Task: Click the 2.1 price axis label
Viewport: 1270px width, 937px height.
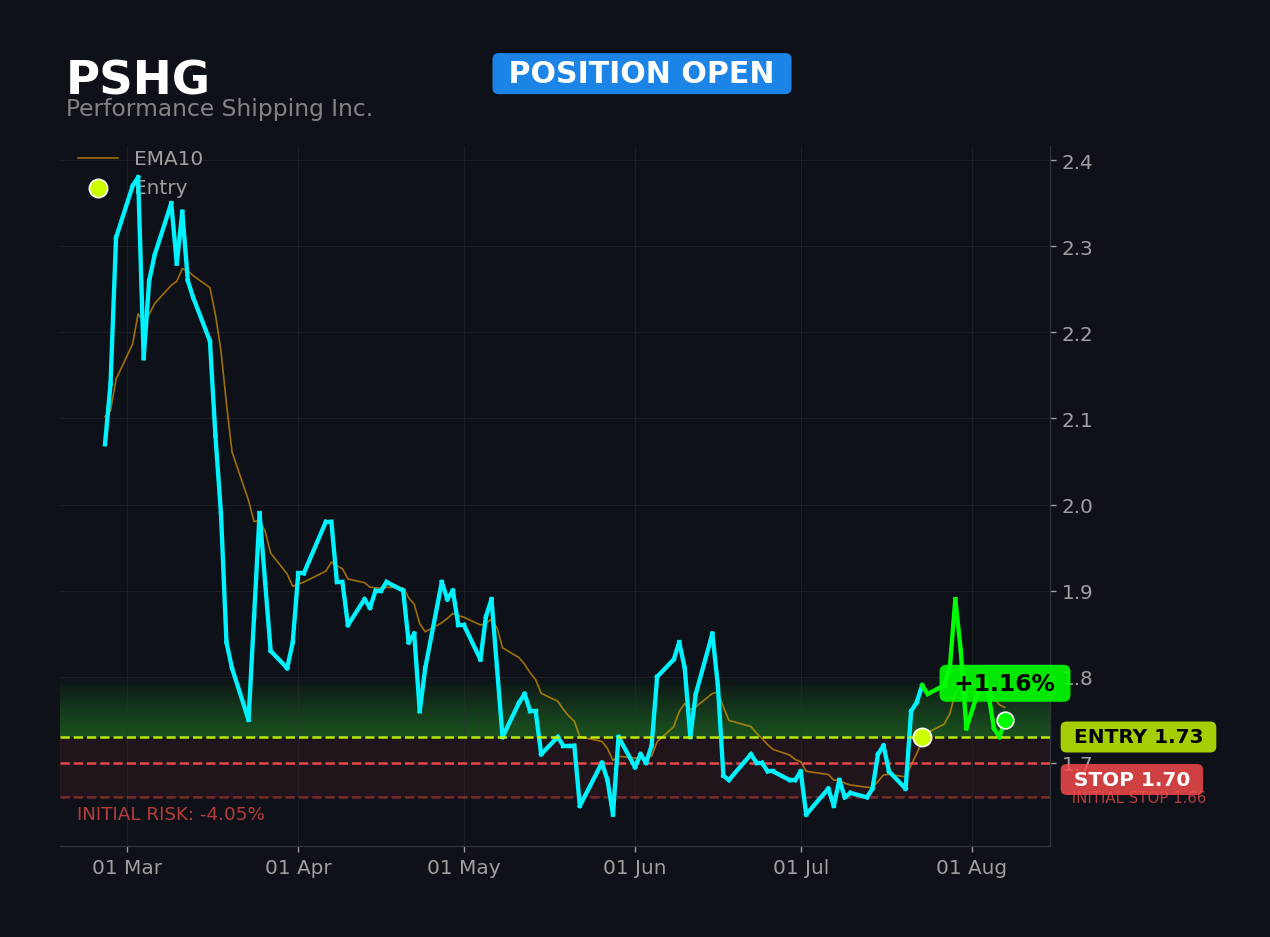Action: pyautogui.click(x=1078, y=420)
